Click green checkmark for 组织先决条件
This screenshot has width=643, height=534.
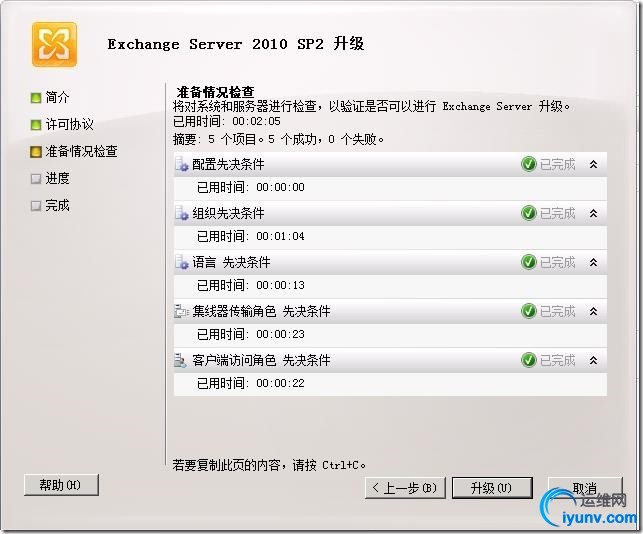point(529,213)
